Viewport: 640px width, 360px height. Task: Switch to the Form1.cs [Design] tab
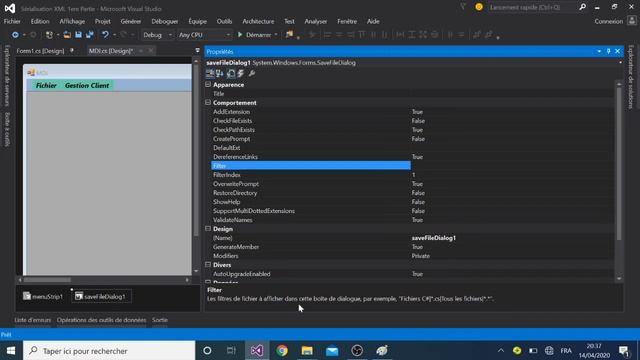click(40, 51)
